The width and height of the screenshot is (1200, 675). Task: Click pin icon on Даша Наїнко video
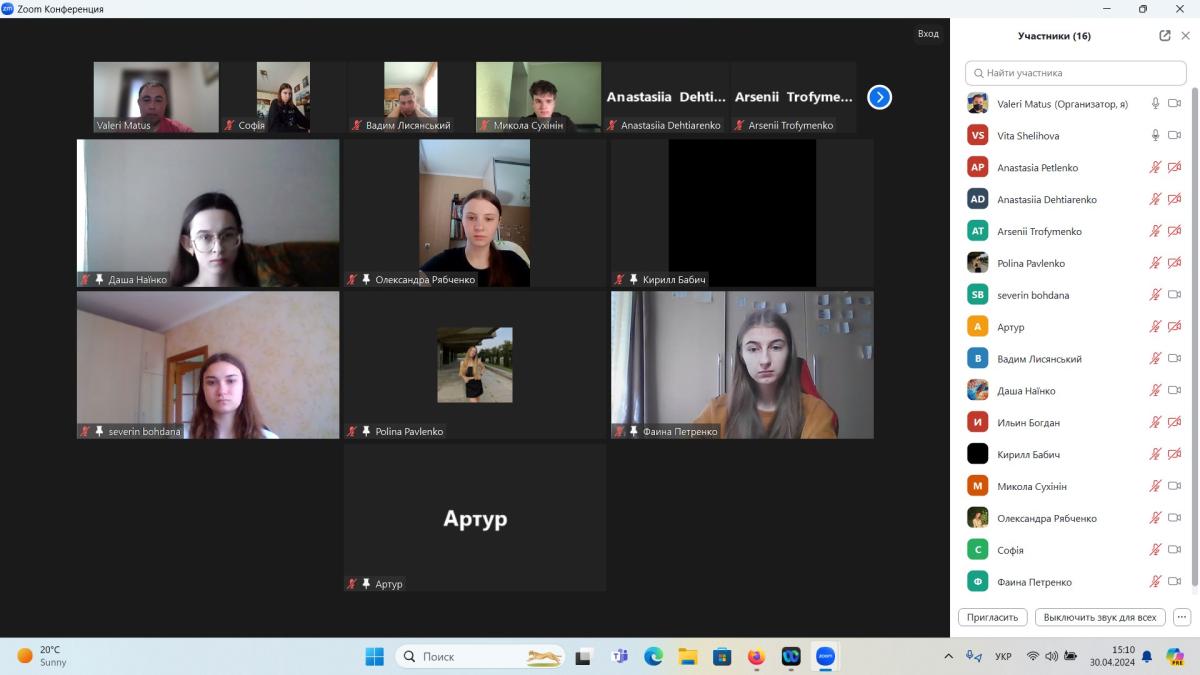pos(99,280)
